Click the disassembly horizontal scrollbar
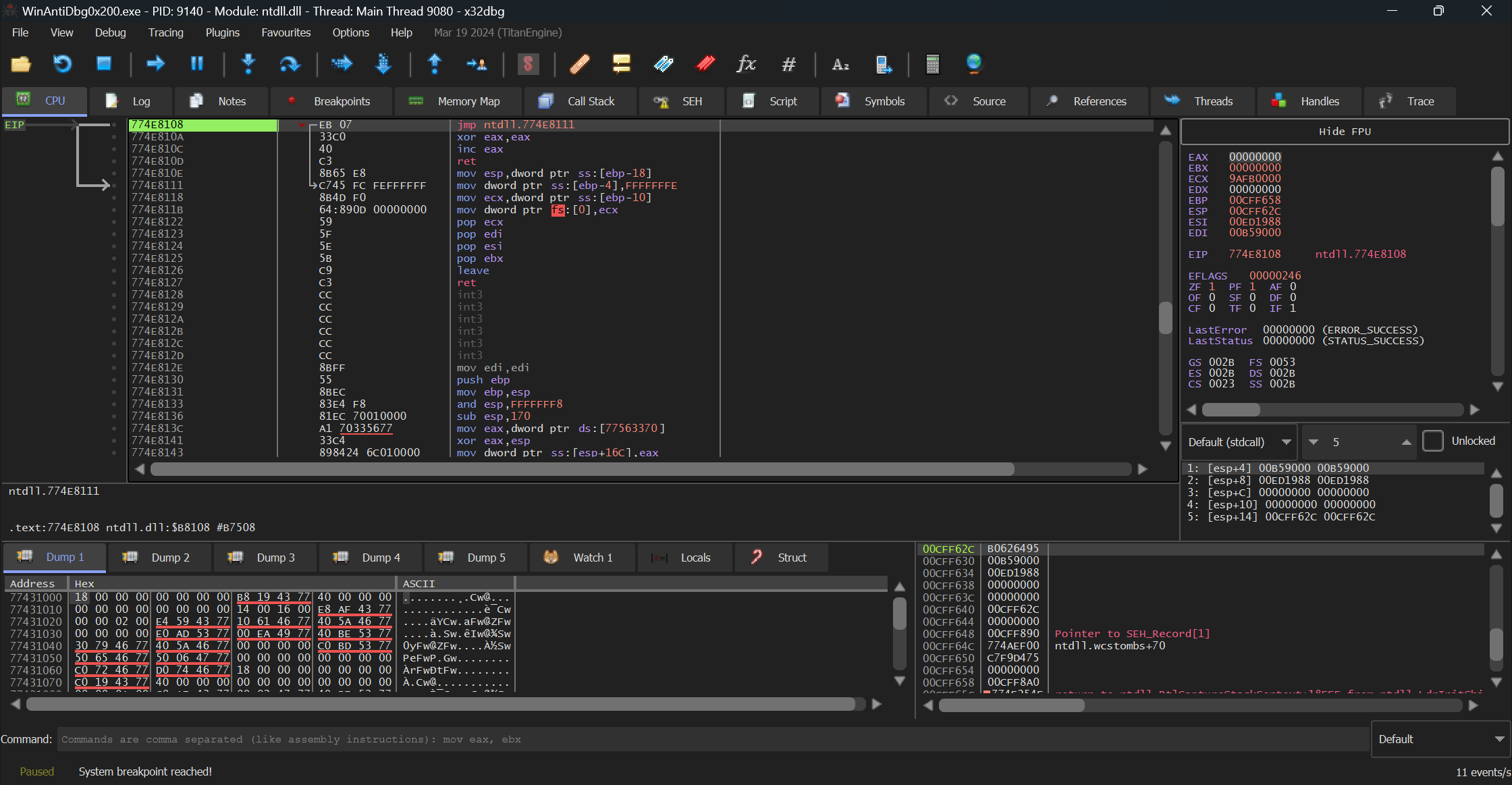 582,469
